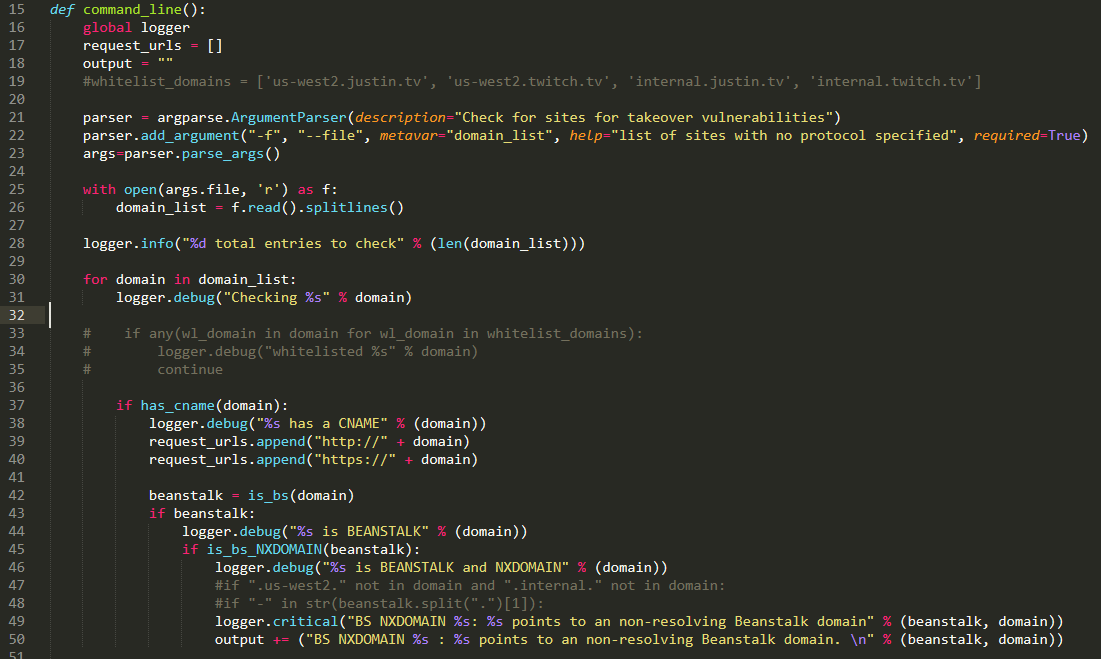The image size is (1101, 659).
Task: Click the 'is_bs_NXDOMAIN' function call
Action: 264,550
